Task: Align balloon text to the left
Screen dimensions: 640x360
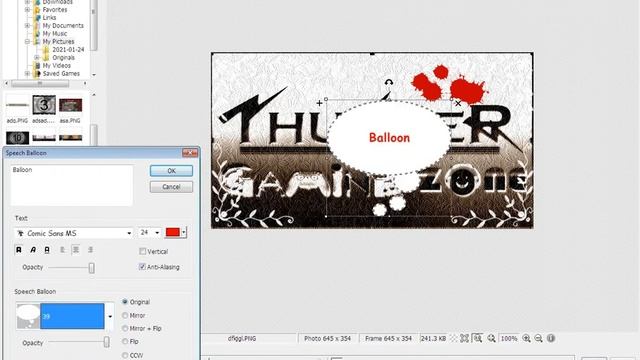Action: point(63,250)
